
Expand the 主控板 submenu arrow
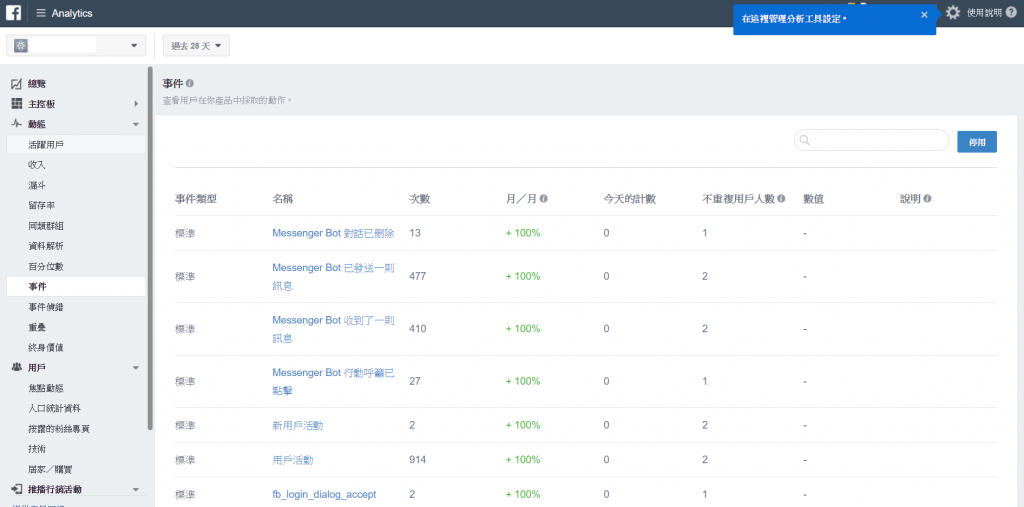click(x=136, y=104)
